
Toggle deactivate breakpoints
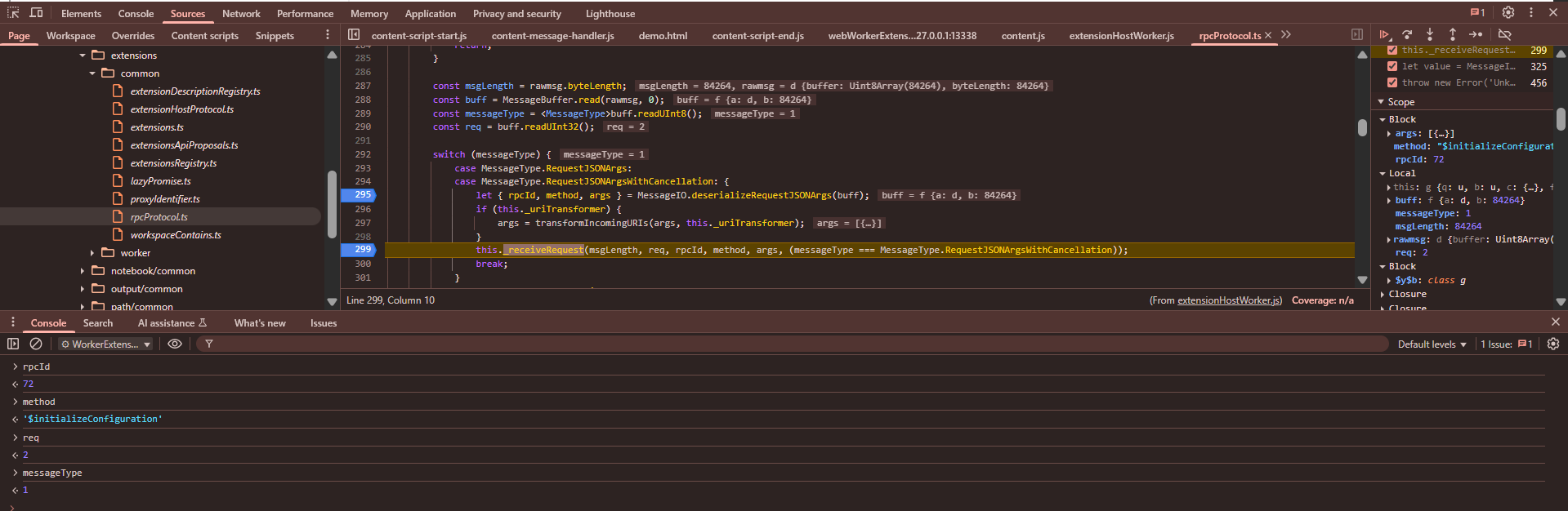click(x=1504, y=35)
